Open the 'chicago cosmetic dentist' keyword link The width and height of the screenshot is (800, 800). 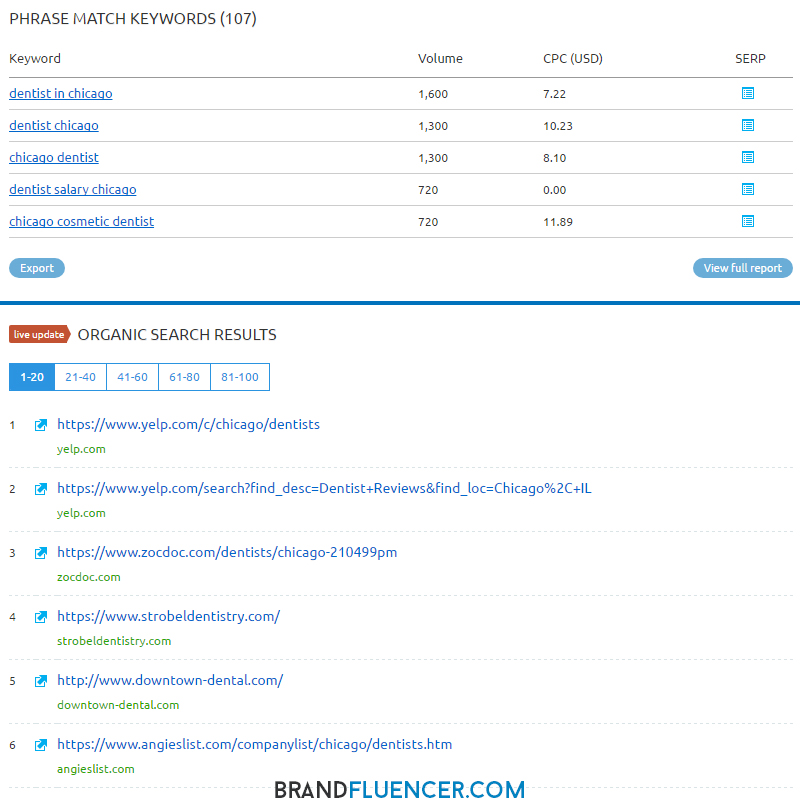tap(82, 221)
